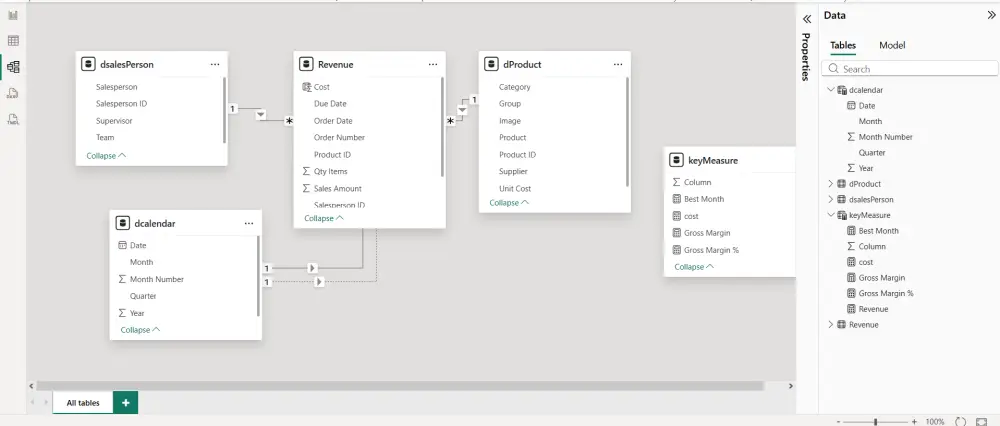This screenshot has height=426, width=1000.
Task: Collapse keyMeasure node in Data pane
Action: [x=830, y=215]
